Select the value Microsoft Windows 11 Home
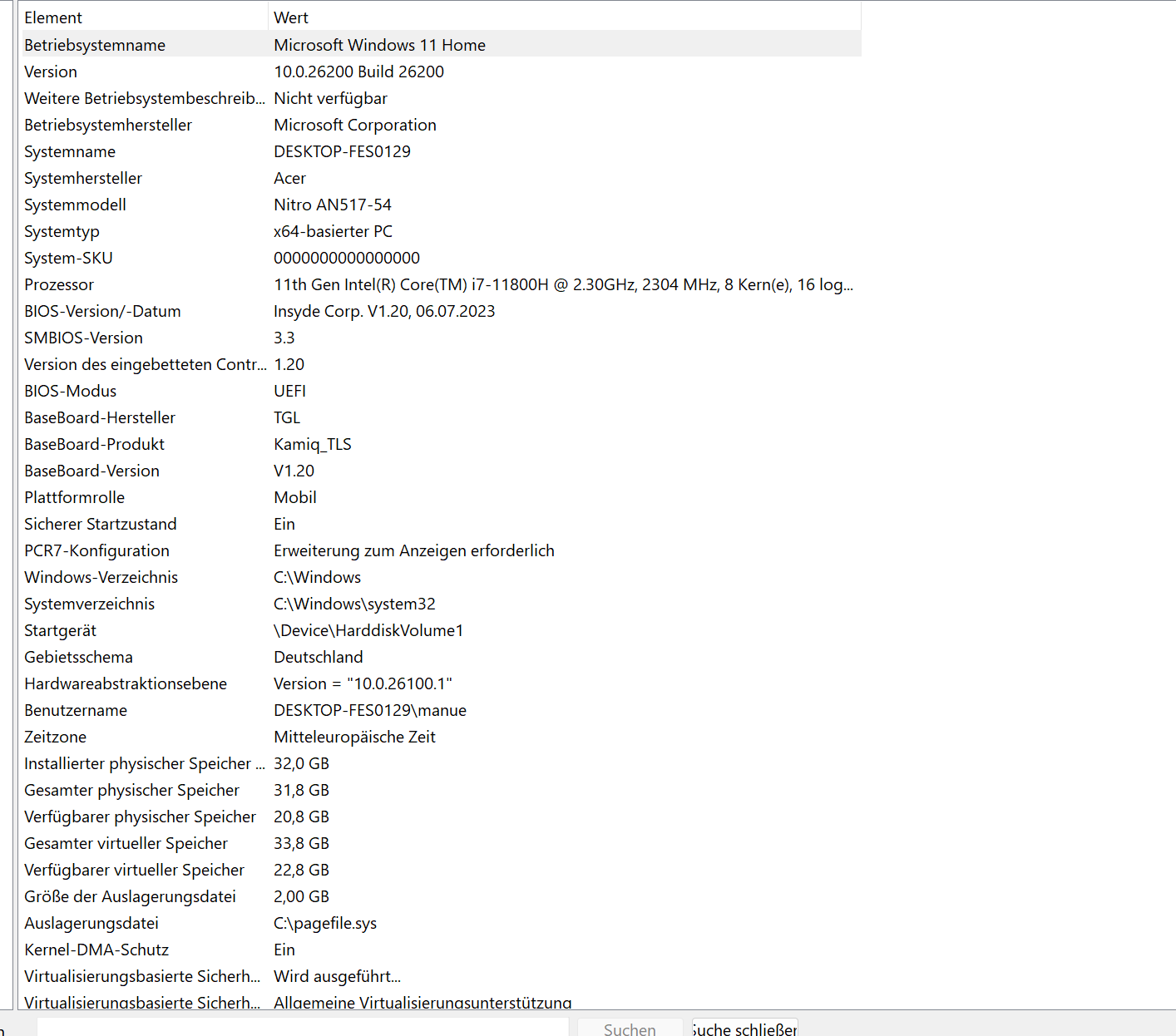This screenshot has width=1176, height=1036. point(380,45)
